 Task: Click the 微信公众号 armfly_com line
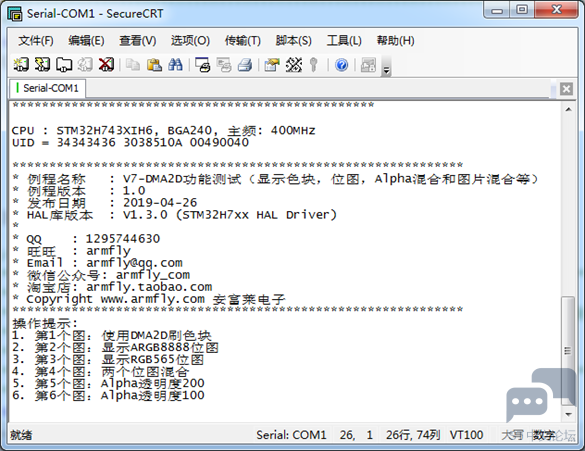[101, 275]
